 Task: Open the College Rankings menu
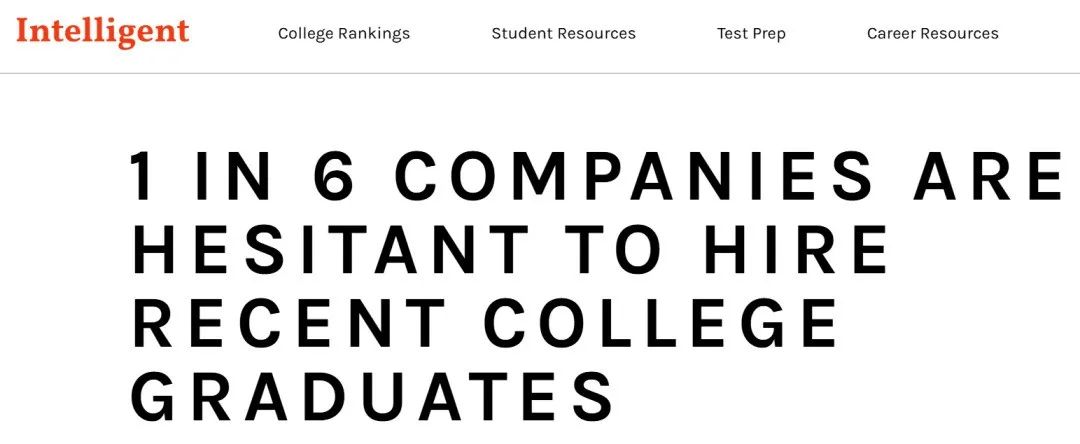point(344,33)
